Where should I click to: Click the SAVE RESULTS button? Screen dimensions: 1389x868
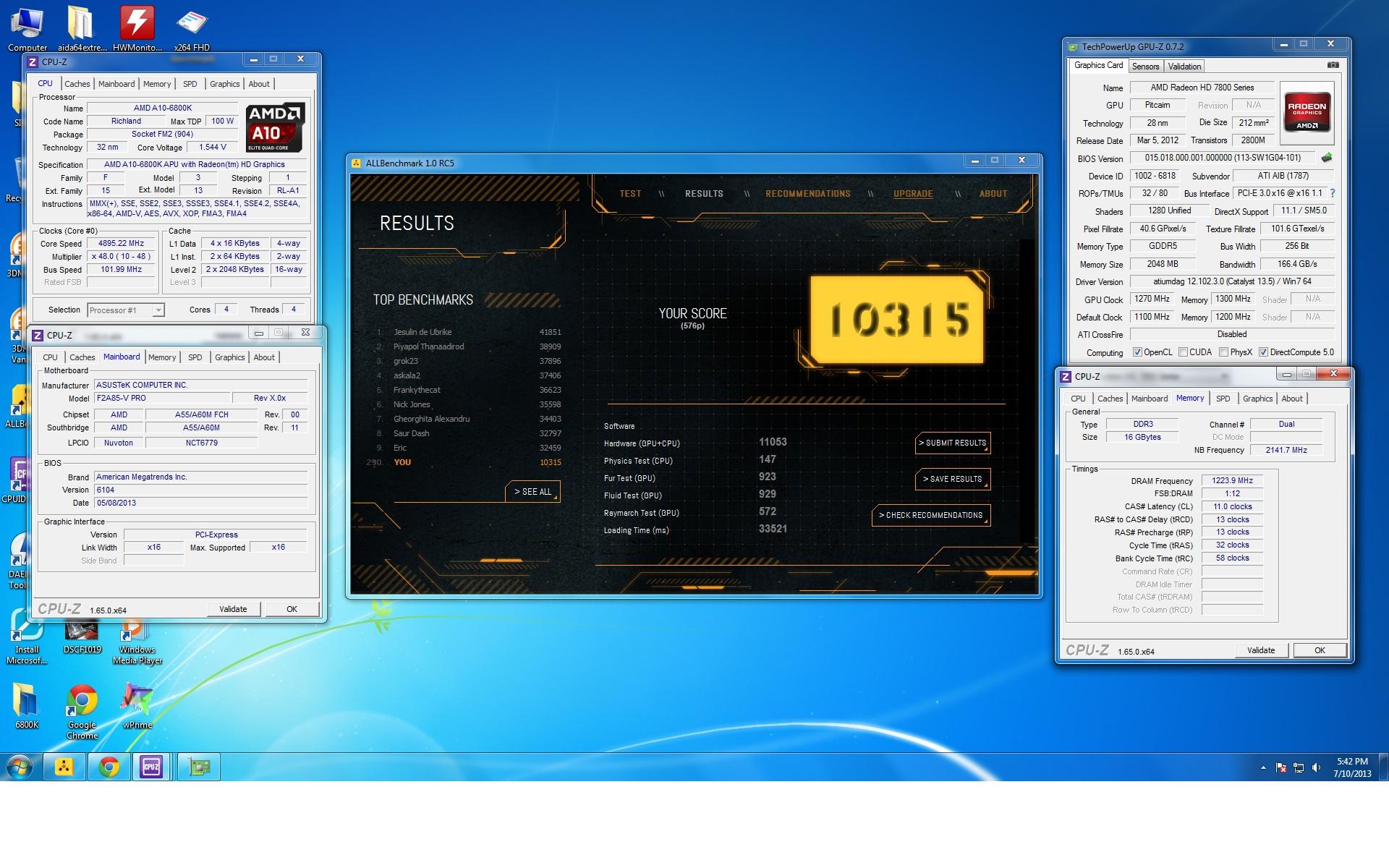click(953, 479)
